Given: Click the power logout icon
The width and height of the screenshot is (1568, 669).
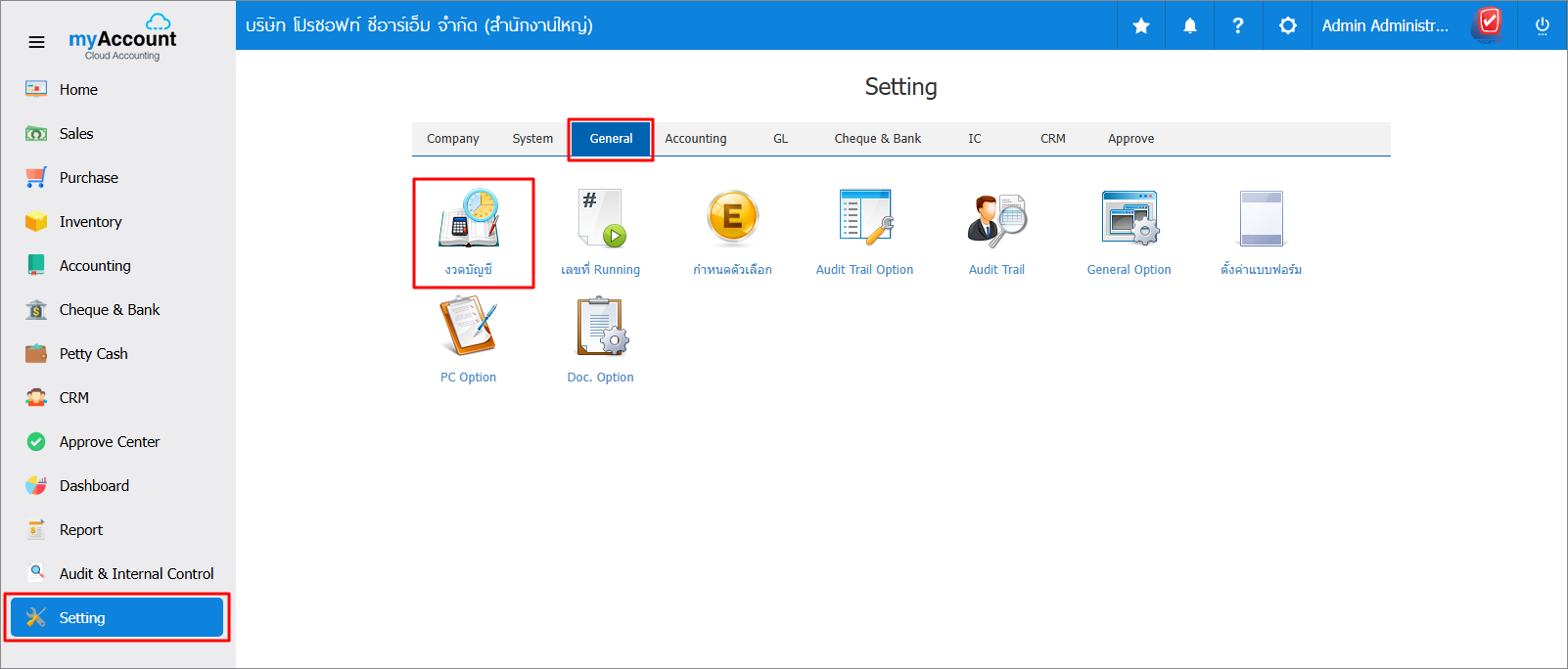Looking at the screenshot, I should pos(1543,25).
